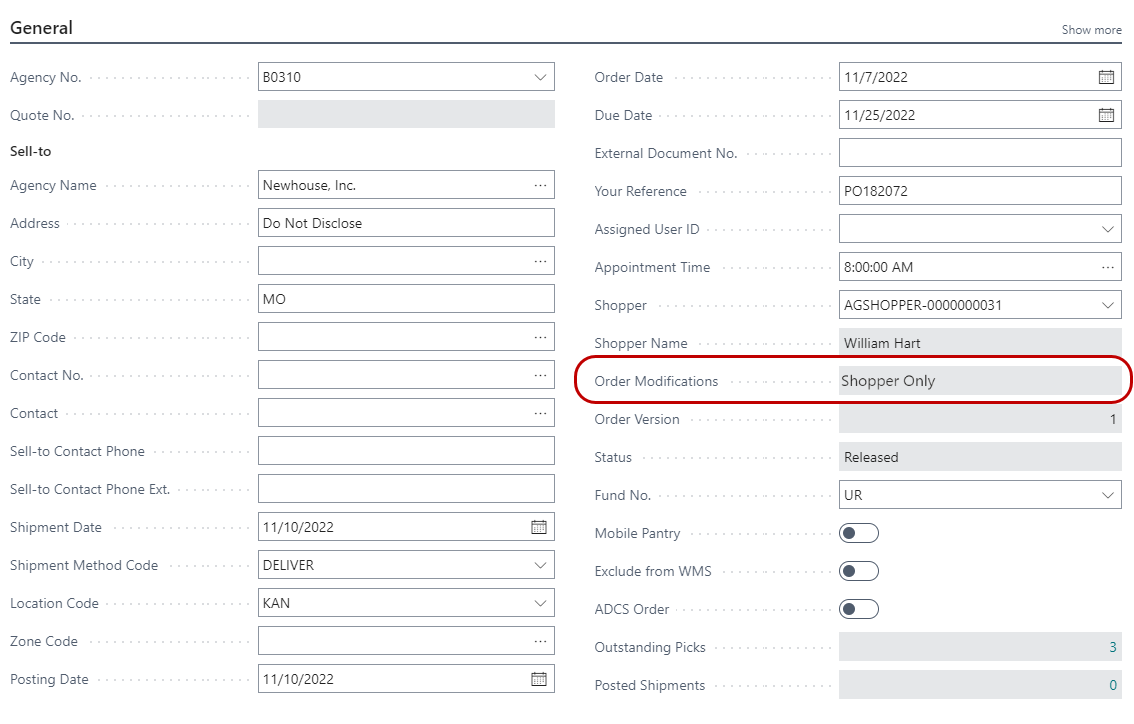The height and width of the screenshot is (724, 1134).
Task: Click the Agency Name lookup ellipsis
Action: click(540, 185)
